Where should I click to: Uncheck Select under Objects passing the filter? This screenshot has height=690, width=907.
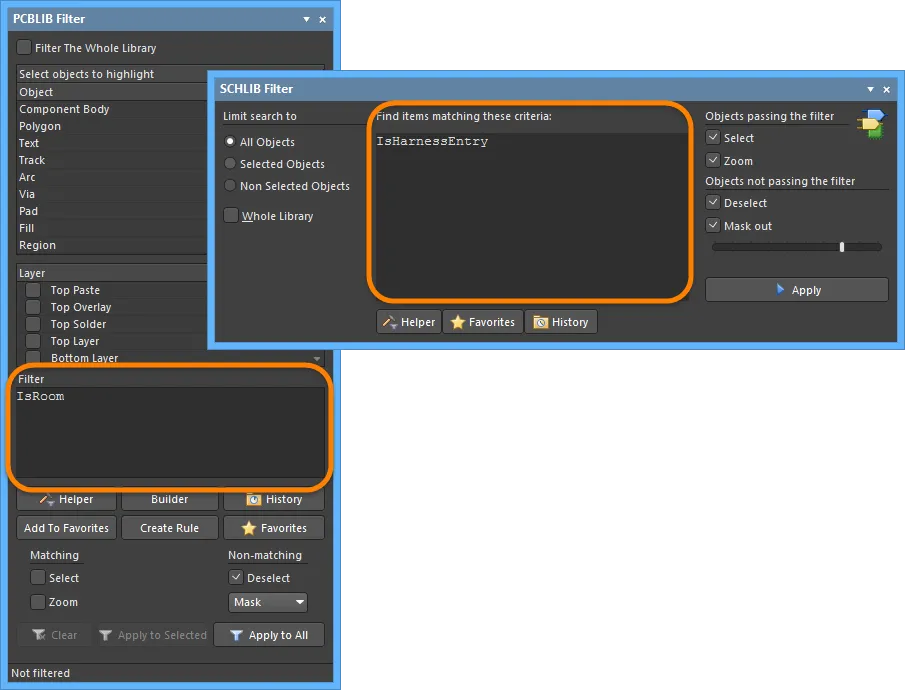tap(713, 138)
